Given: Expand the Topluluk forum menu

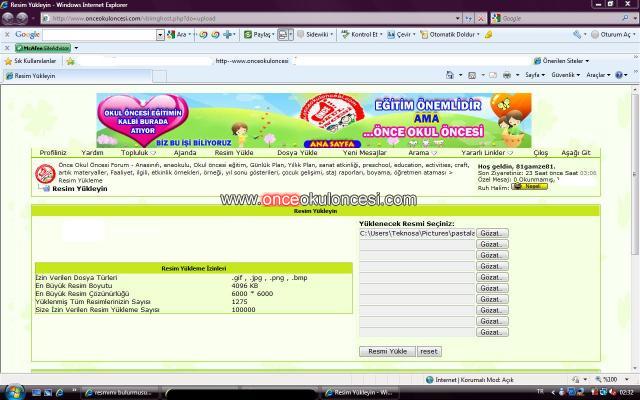Looking at the screenshot, I should pyautogui.click(x=138, y=152).
